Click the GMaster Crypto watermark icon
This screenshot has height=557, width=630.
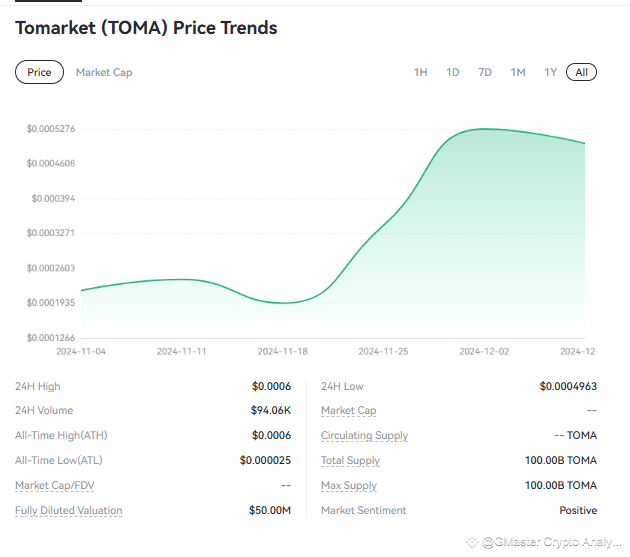[x=473, y=542]
